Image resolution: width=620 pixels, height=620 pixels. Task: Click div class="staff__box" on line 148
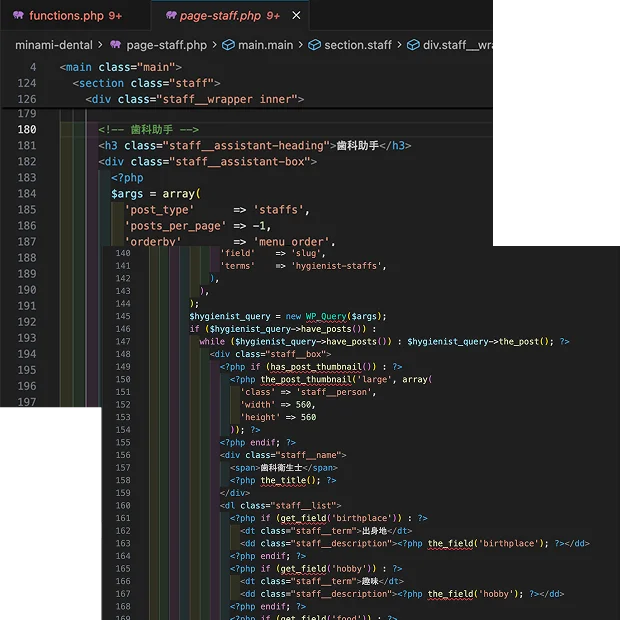pyautogui.click(x=270, y=354)
